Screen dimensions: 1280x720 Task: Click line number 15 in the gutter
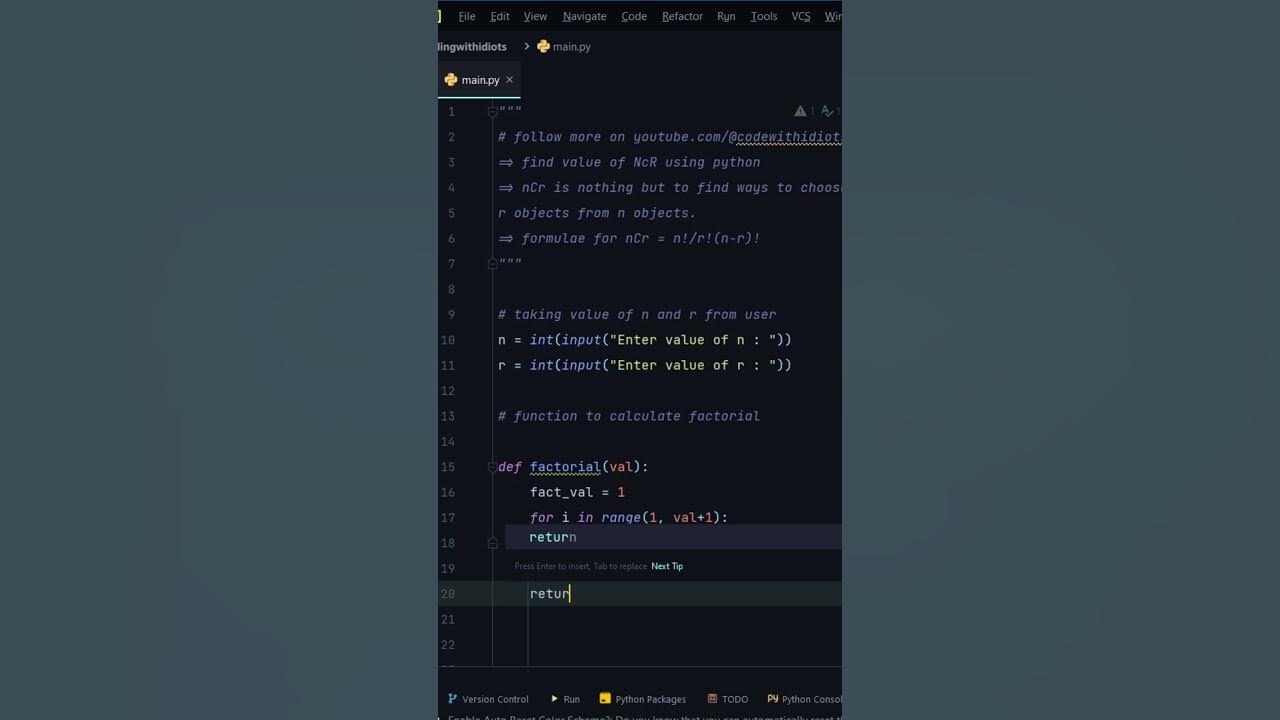447,467
